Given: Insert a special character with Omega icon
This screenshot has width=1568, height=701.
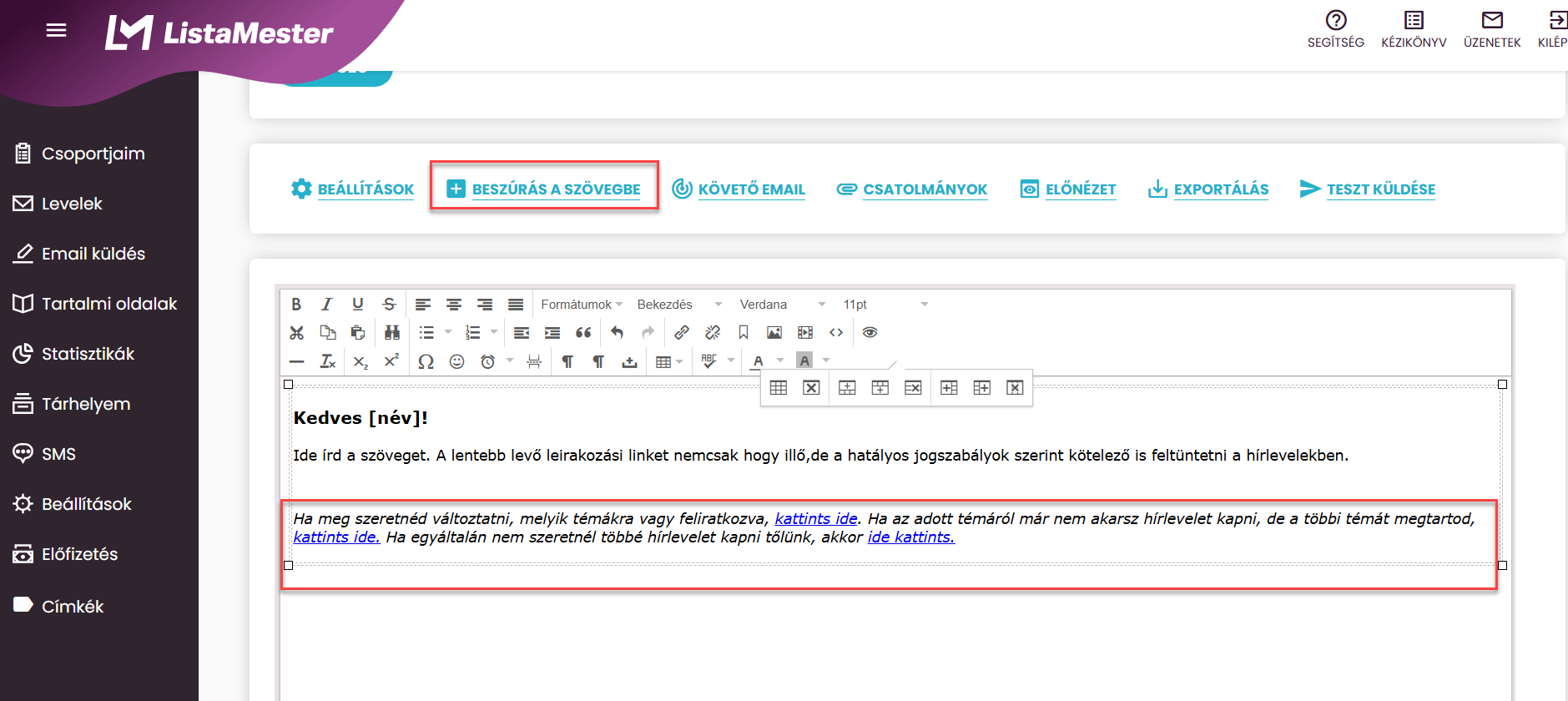Looking at the screenshot, I should point(426,361).
